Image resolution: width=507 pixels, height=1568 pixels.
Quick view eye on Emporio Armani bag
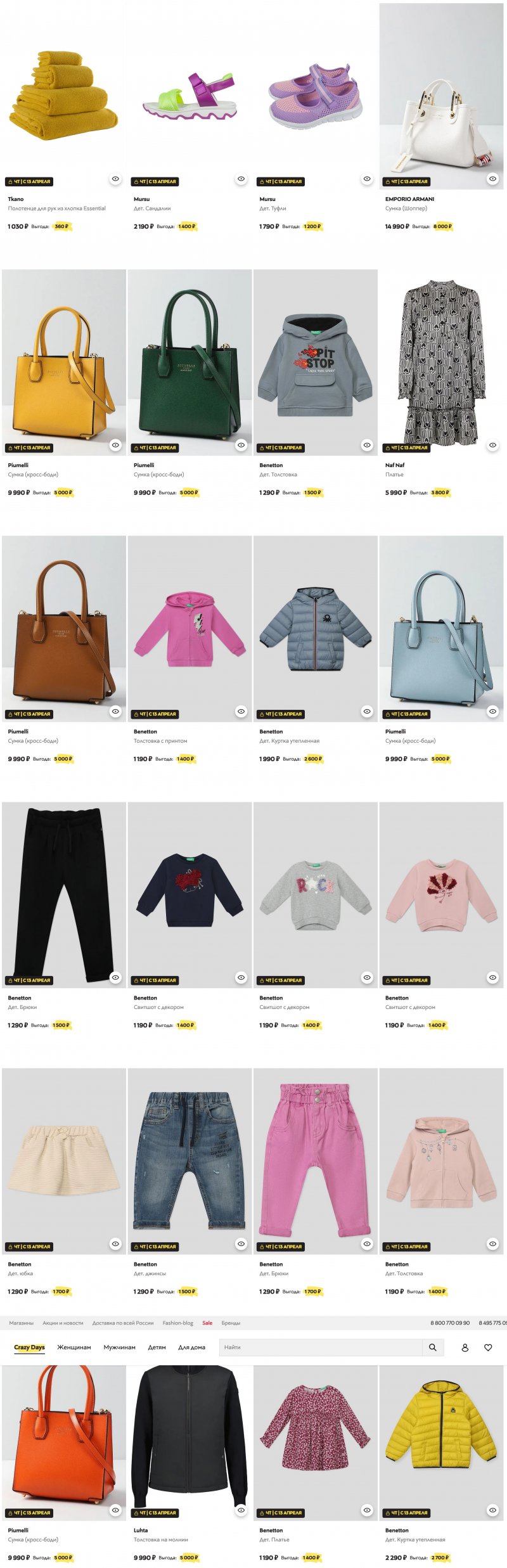pos(492,179)
